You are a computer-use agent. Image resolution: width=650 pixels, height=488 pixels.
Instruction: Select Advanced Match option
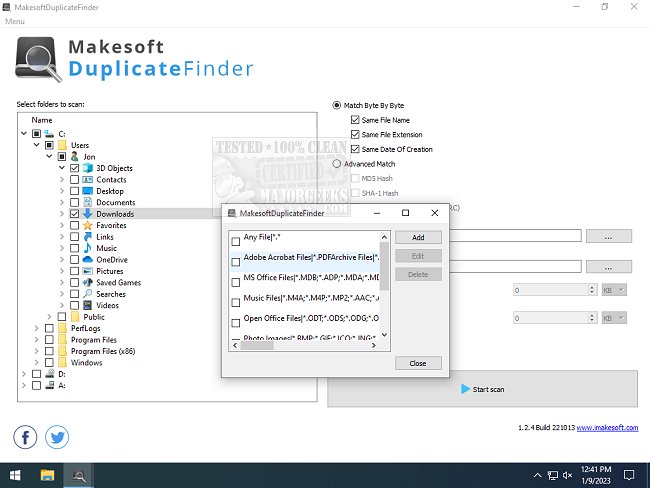coord(337,164)
